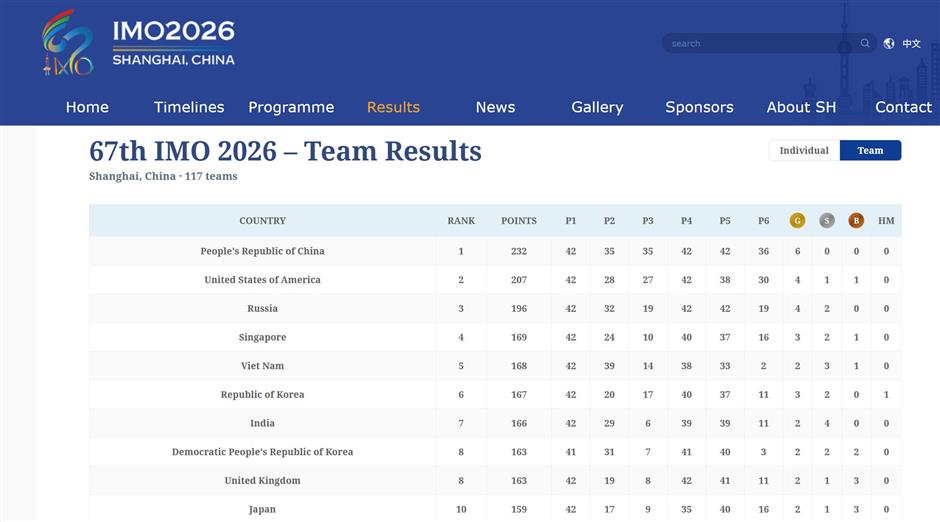Open the Results menu item
The image size is (940, 522).
click(x=393, y=107)
